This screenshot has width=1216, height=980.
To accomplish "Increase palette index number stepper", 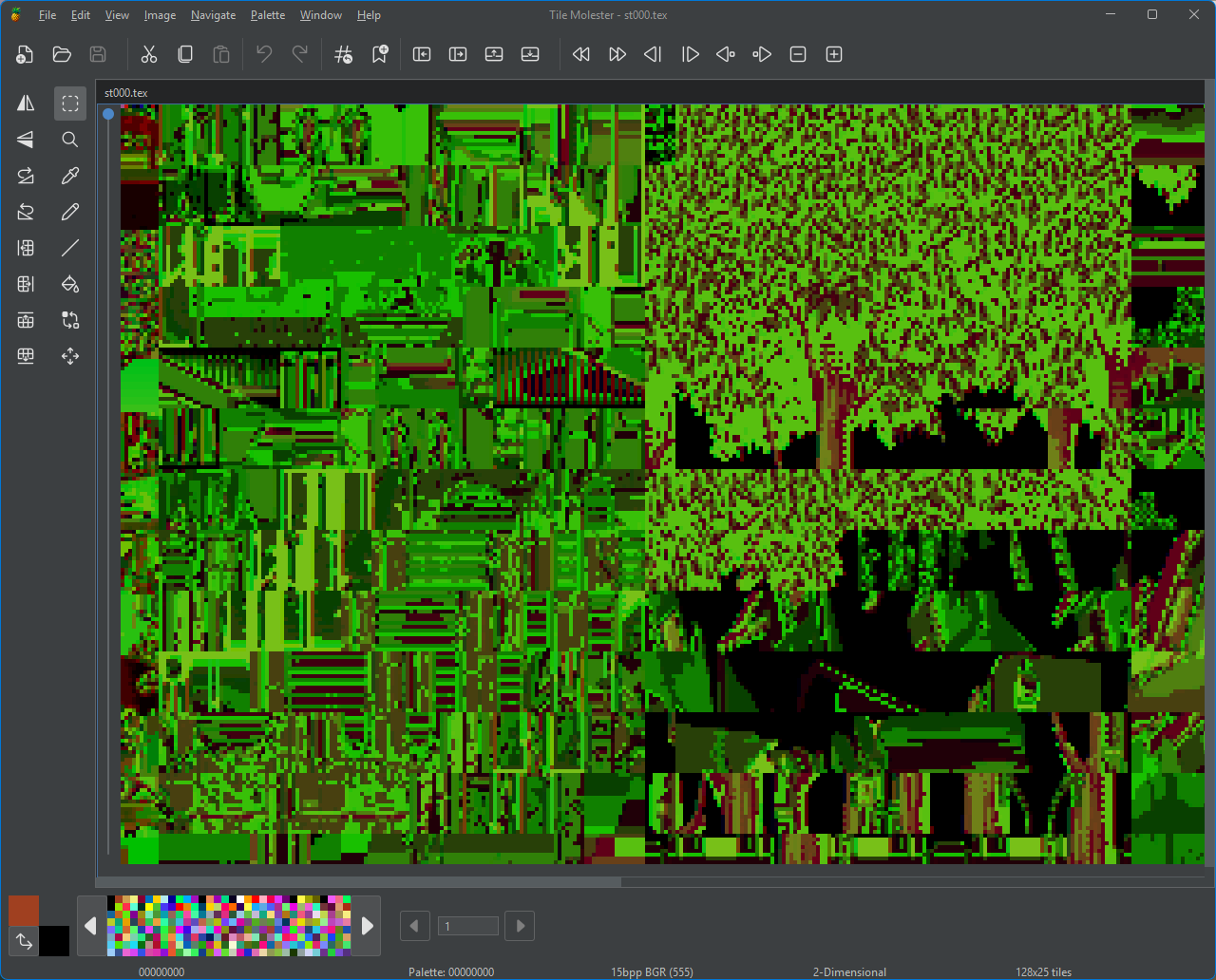I will click(x=520, y=926).
